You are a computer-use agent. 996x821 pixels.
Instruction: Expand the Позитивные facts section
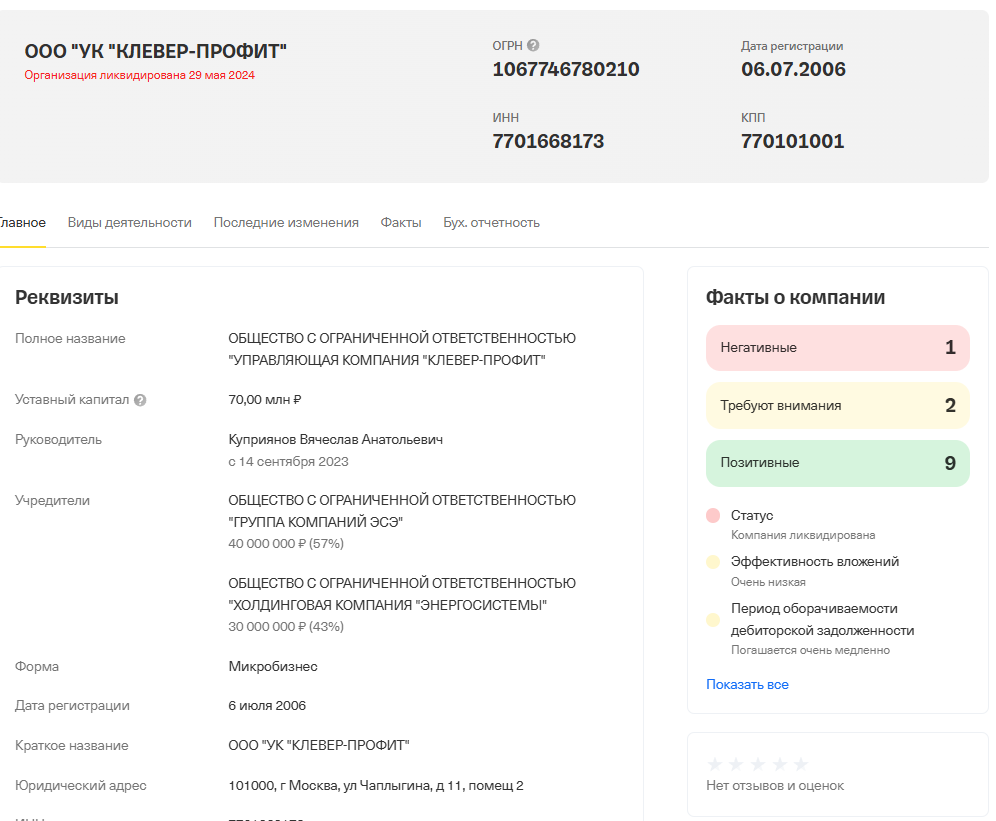pos(837,463)
